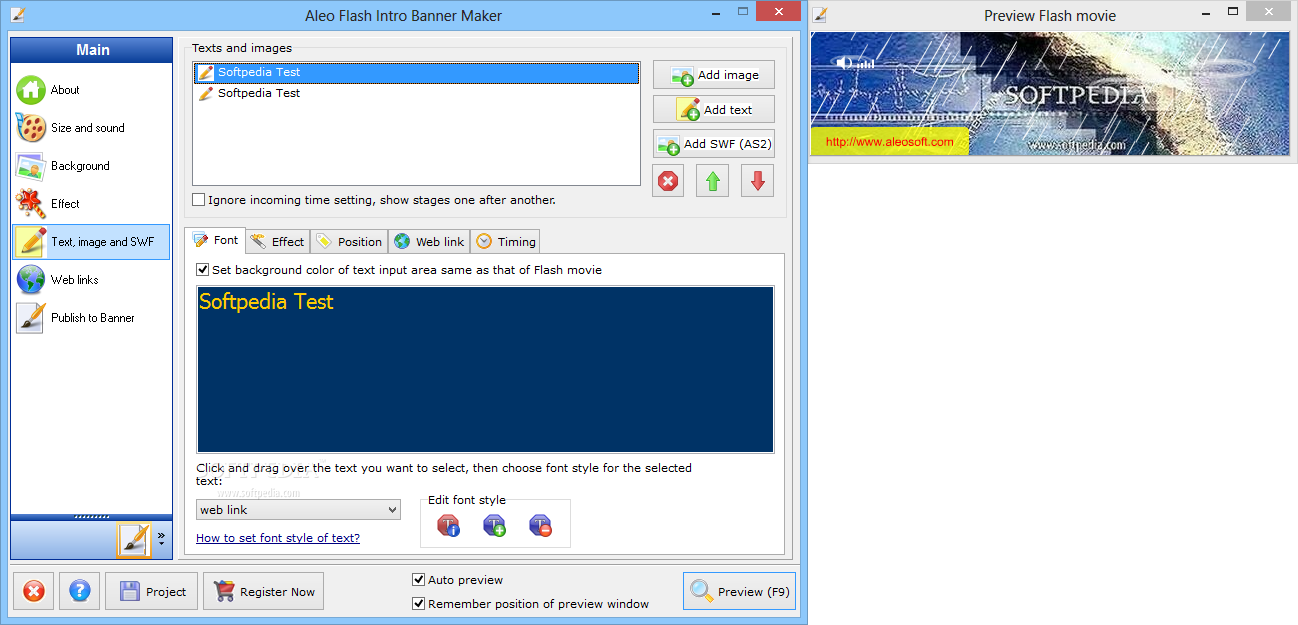
Task: Click the Add image button
Action: click(x=714, y=75)
